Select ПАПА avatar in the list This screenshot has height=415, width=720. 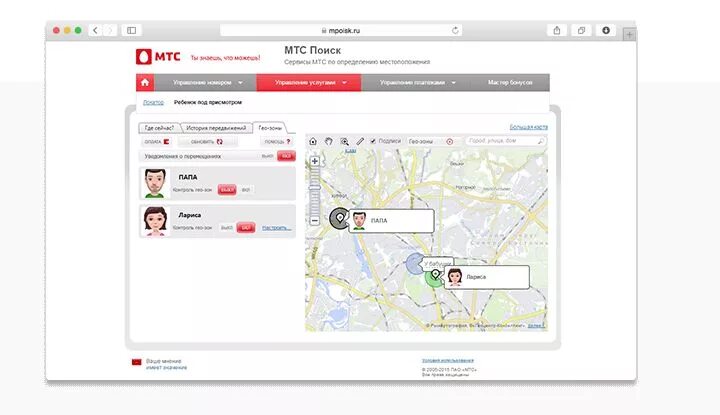coord(155,183)
